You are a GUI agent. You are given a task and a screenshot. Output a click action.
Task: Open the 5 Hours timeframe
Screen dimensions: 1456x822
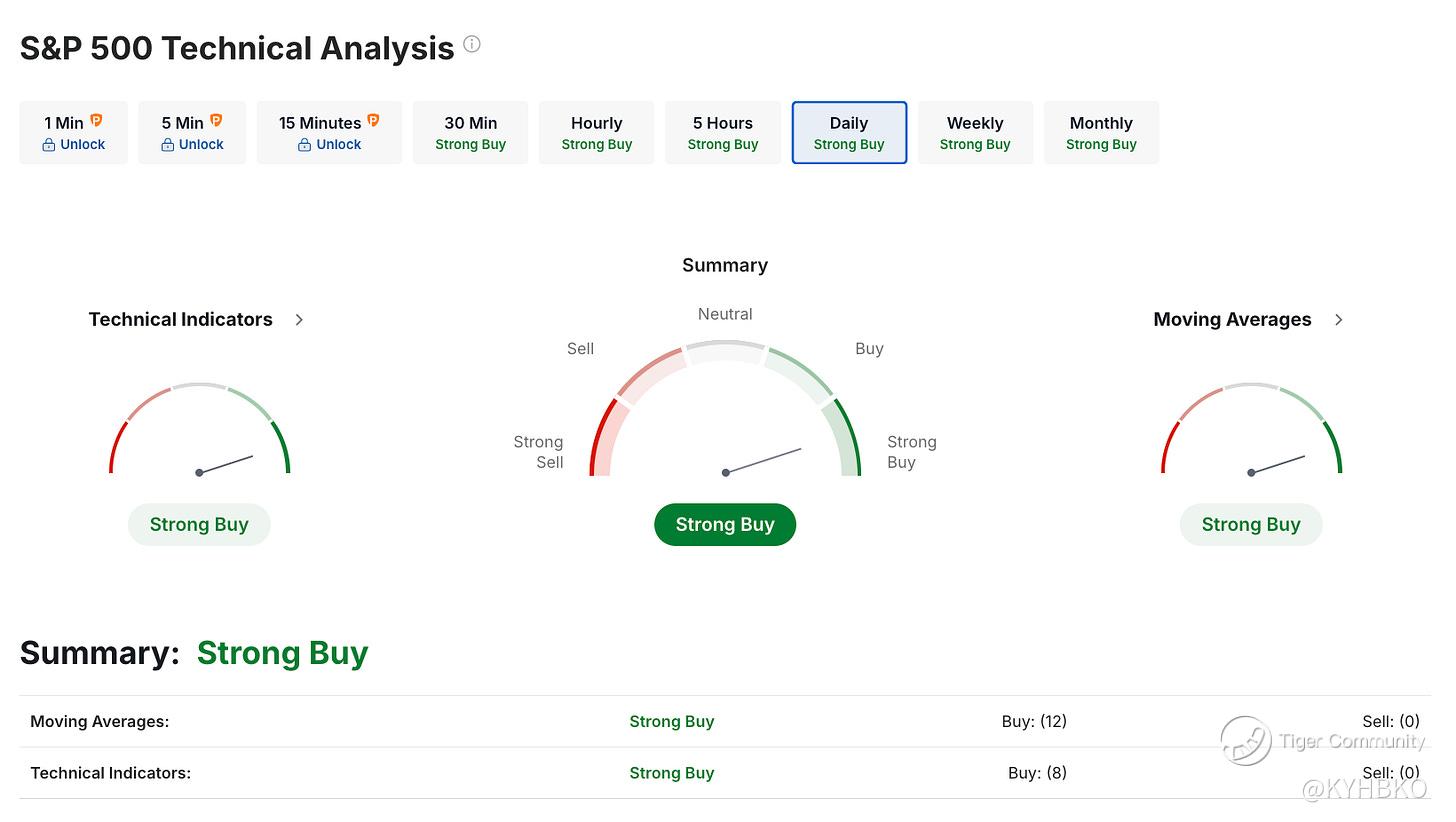722,132
